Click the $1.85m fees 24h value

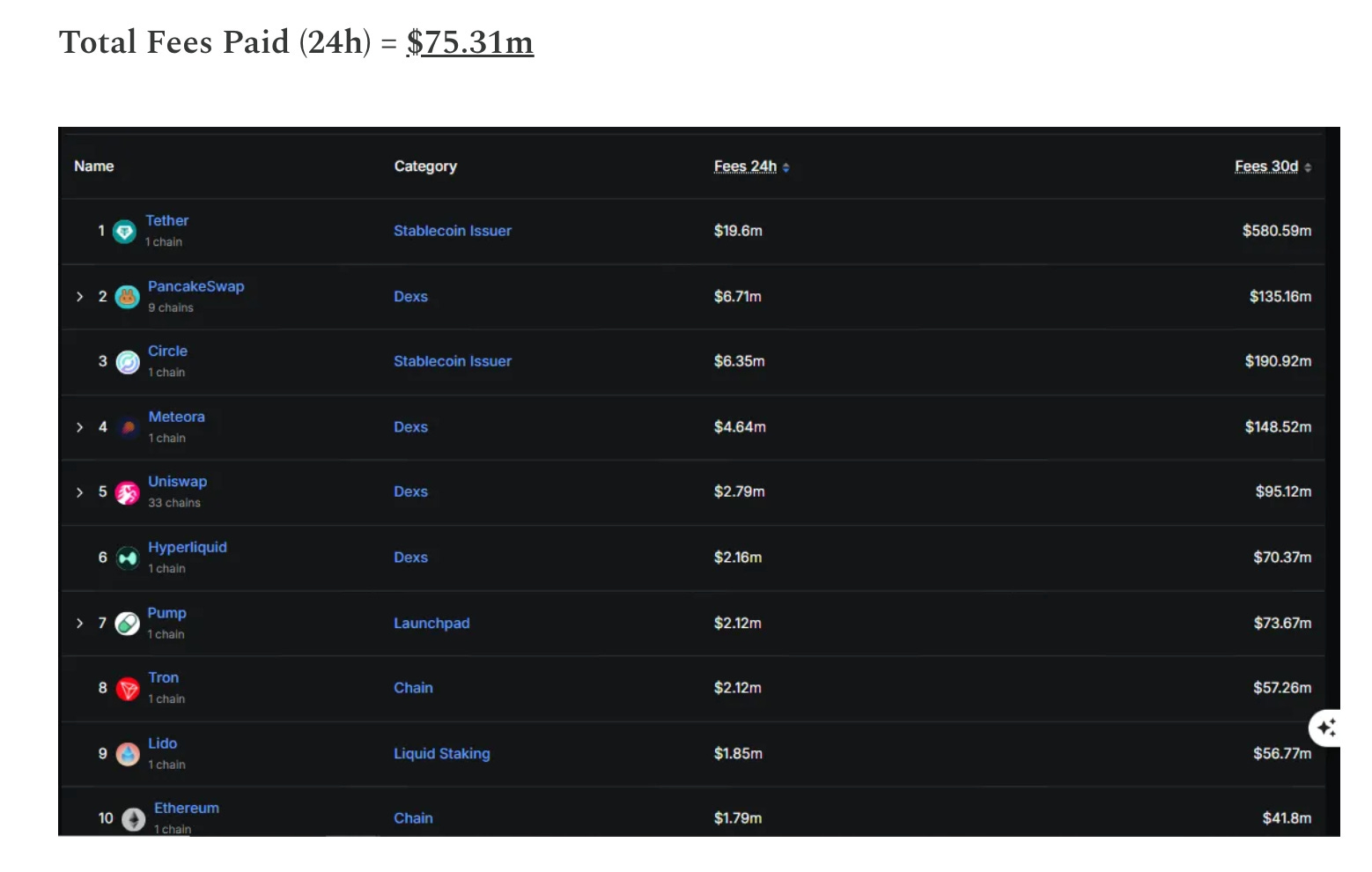pos(738,754)
